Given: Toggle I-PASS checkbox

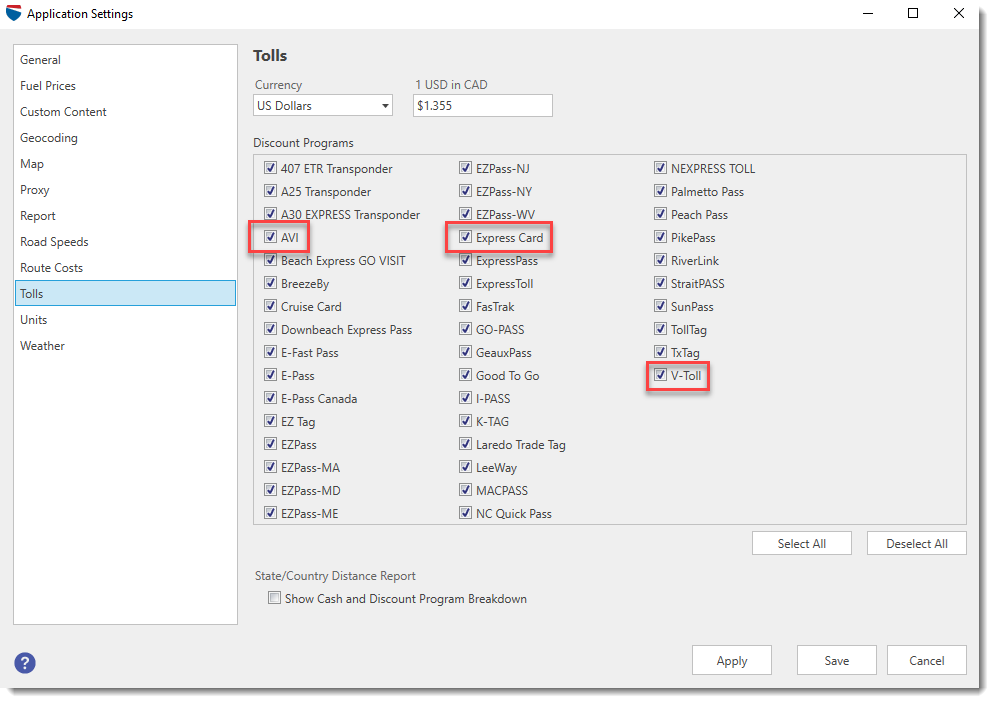Looking at the screenshot, I should 466,398.
